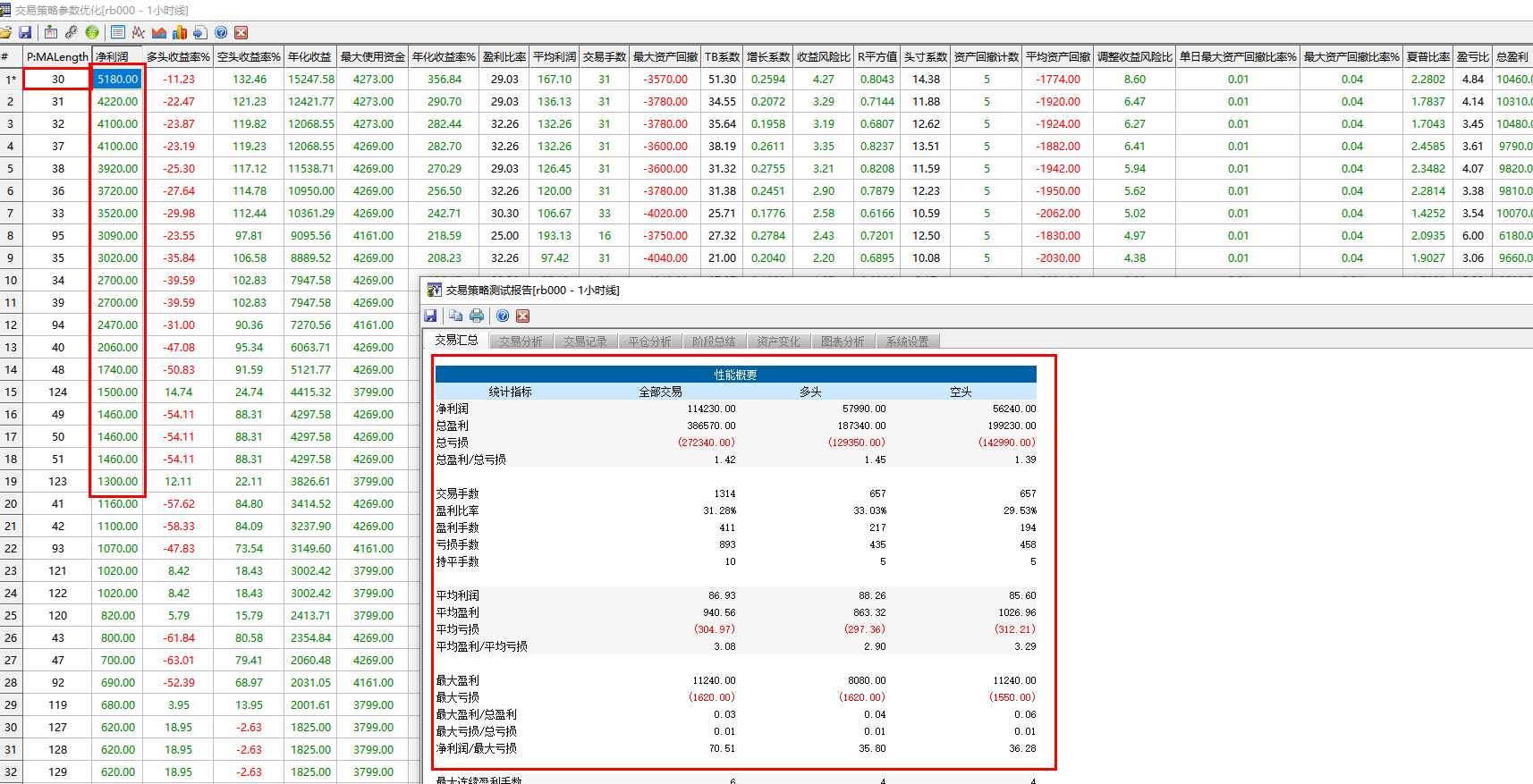Viewport: 1533px width, 784px height.
Task: Click total net profit value 114230.00
Action: [x=711, y=409]
